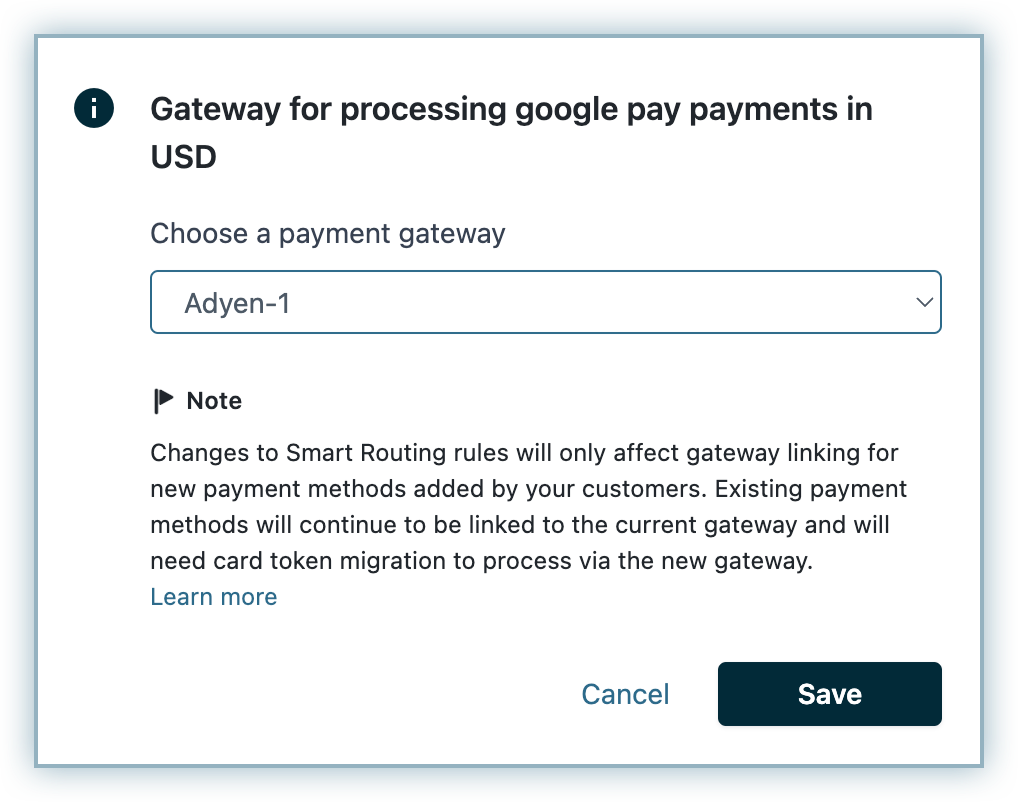This screenshot has width=1018, height=802.
Task: Click the Learn more link
Action: point(213,597)
